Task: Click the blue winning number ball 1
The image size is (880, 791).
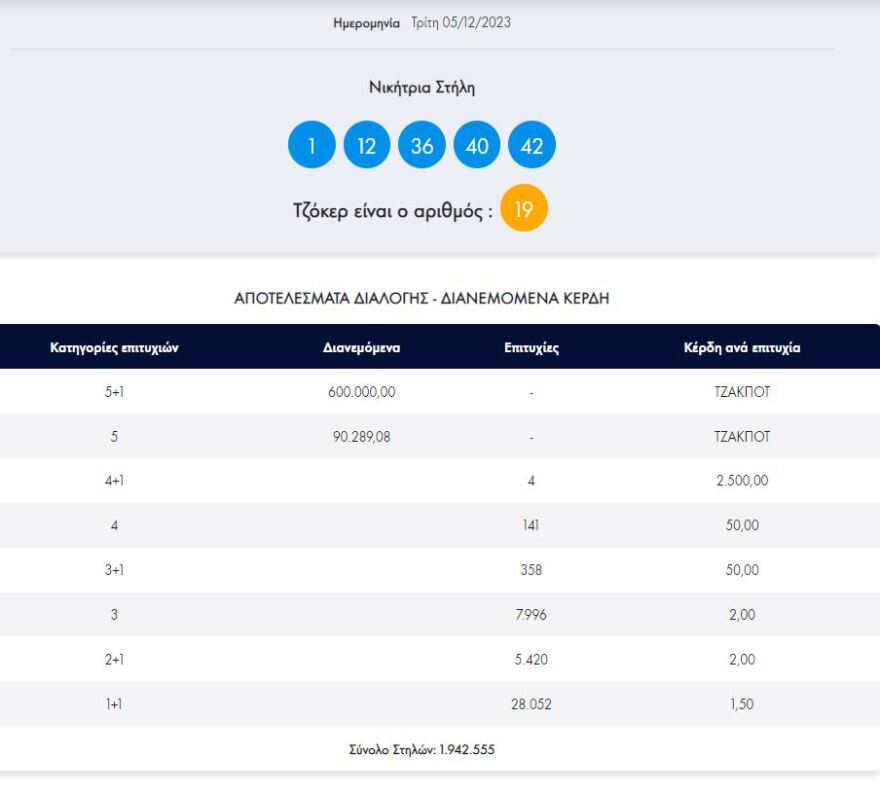Action: (x=312, y=146)
